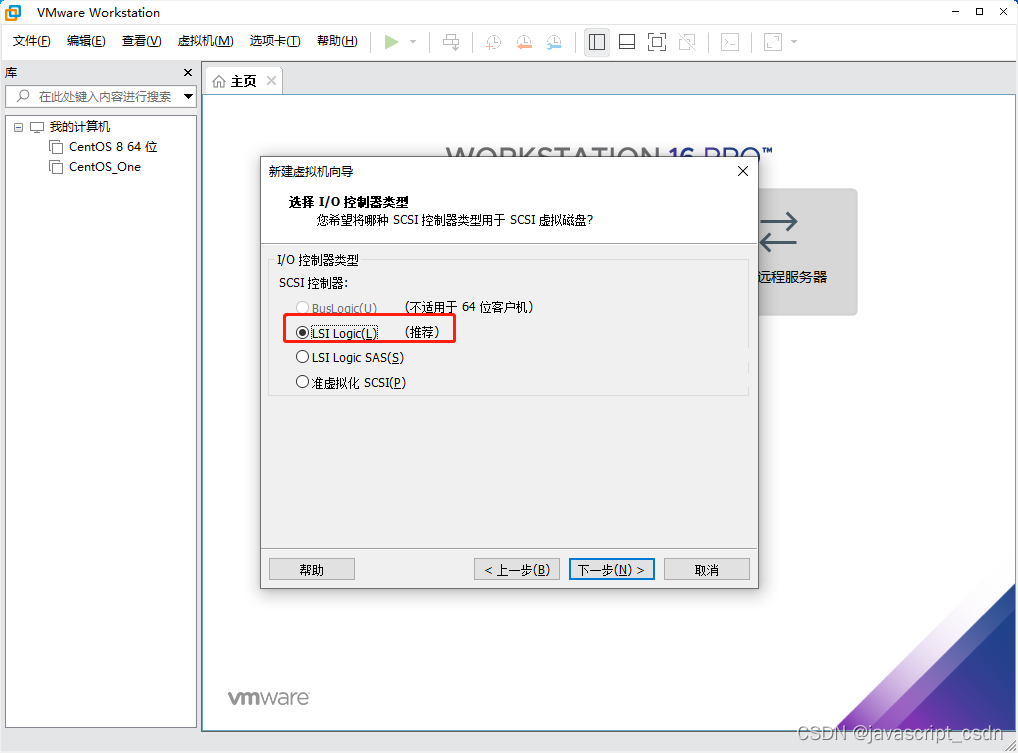Select the LSI Logic SAS(S) radio button
Image resolution: width=1018 pixels, height=753 pixels.
pyautogui.click(x=302, y=357)
